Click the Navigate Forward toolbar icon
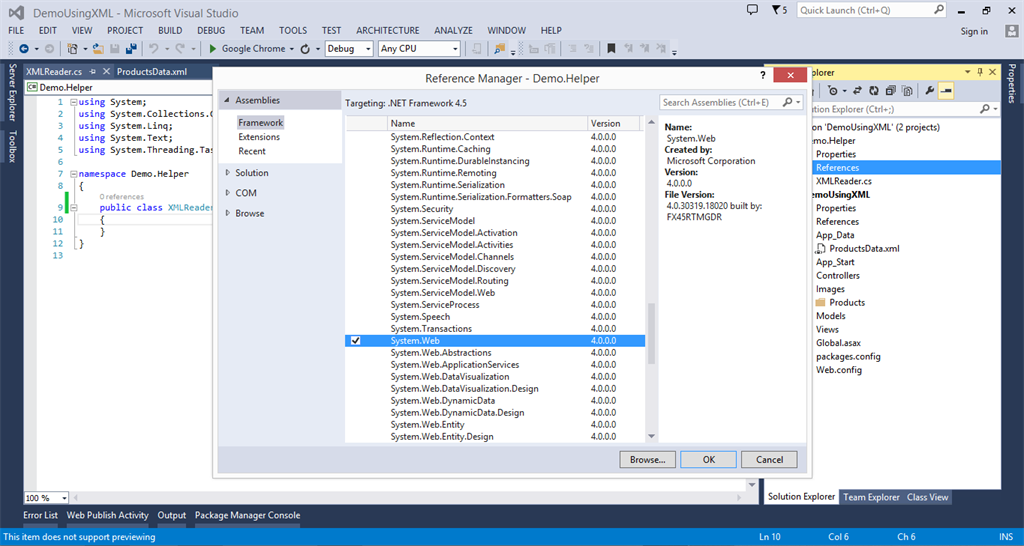Image resolution: width=1024 pixels, height=546 pixels. (x=49, y=49)
